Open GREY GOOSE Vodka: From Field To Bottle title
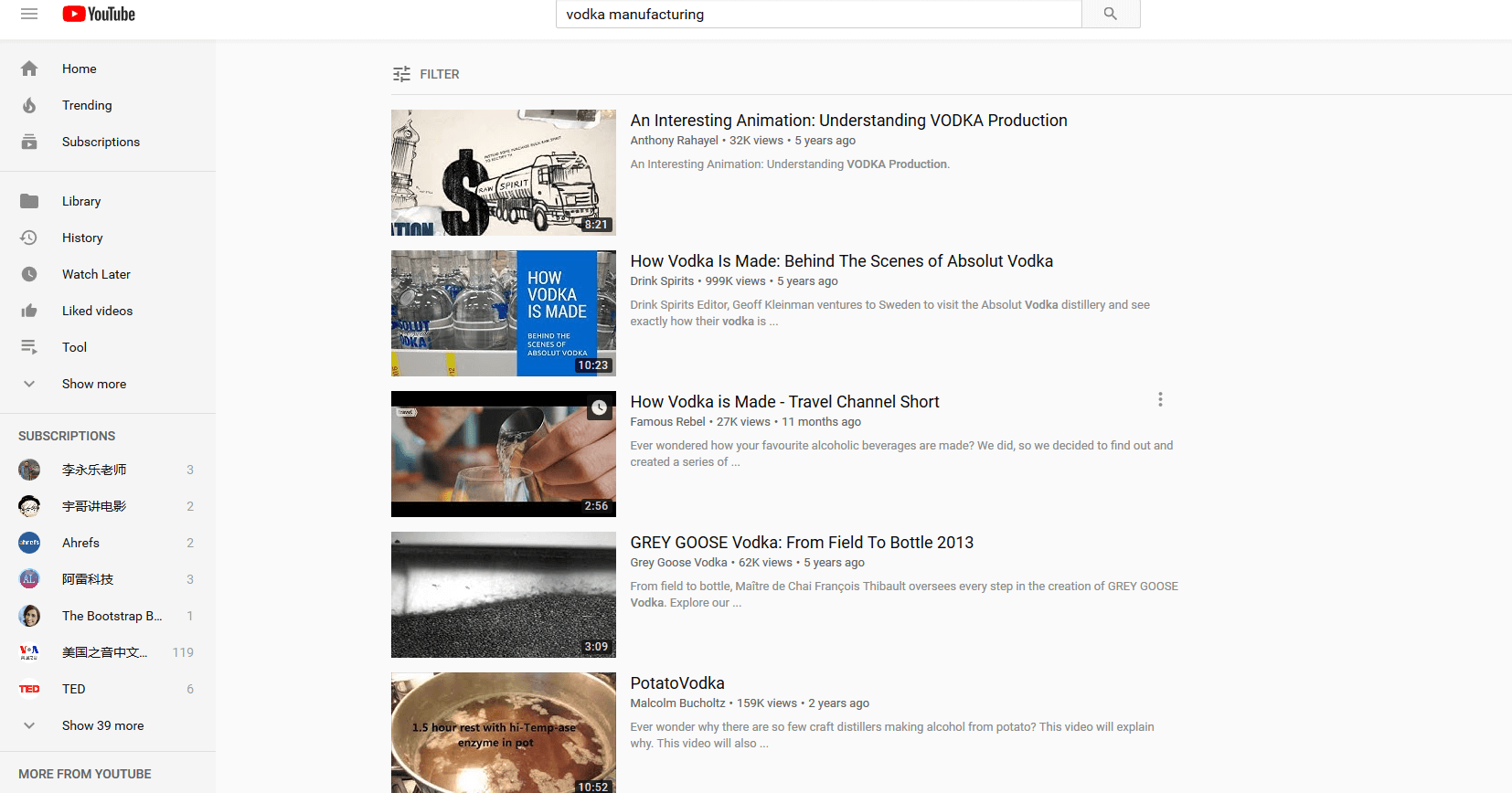1512x793 pixels. pos(802,543)
